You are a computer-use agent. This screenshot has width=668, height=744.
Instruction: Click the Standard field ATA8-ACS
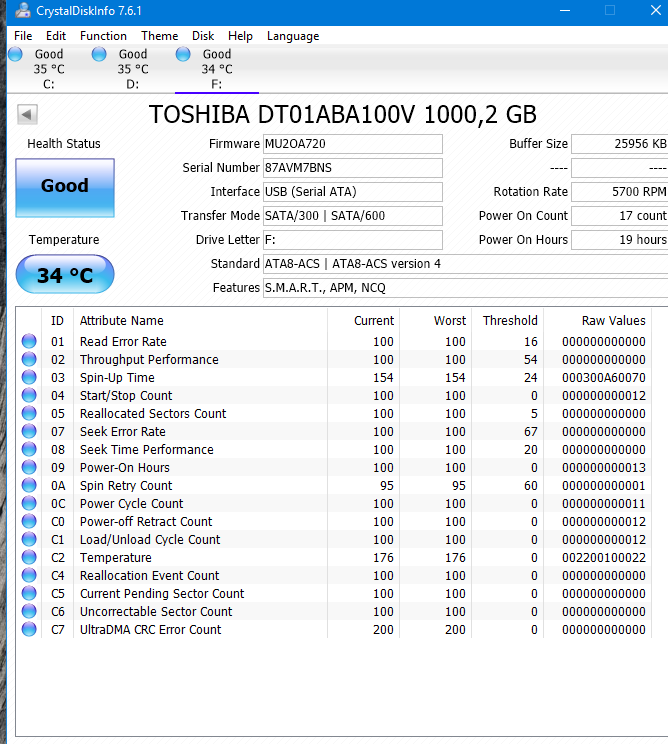coord(465,264)
